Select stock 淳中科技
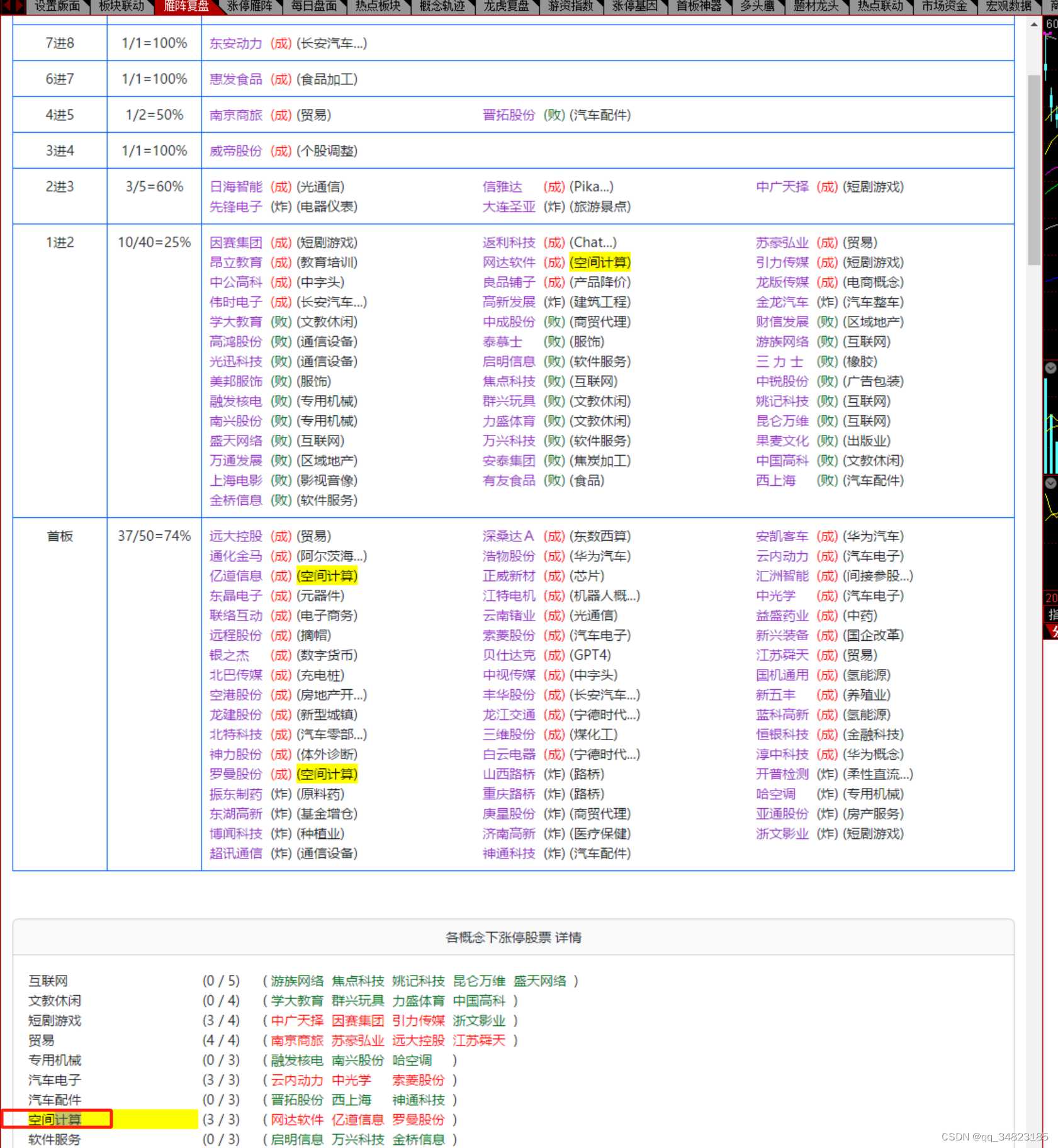Screen dimensions: 1058x1148 [782, 755]
